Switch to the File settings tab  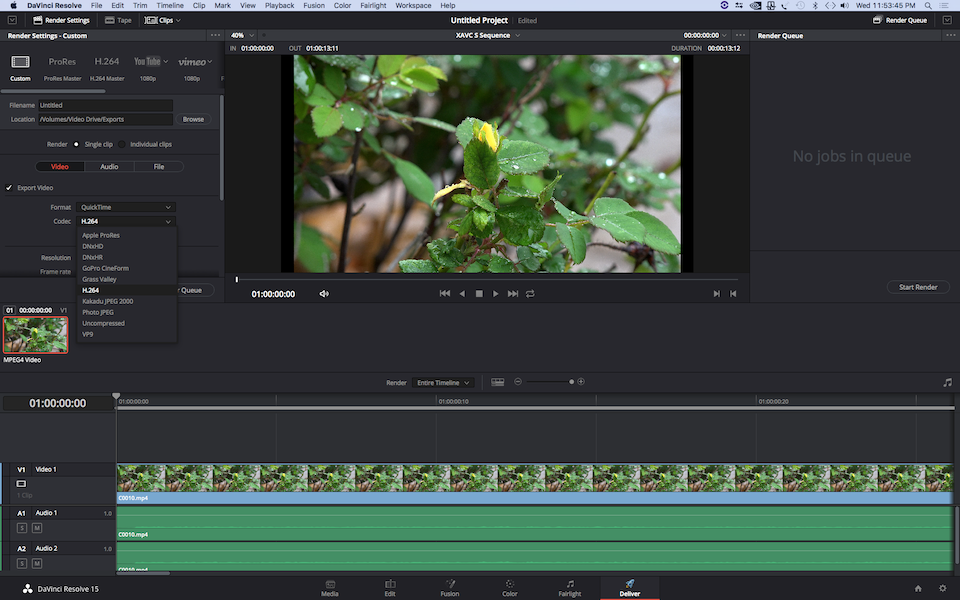click(x=159, y=167)
